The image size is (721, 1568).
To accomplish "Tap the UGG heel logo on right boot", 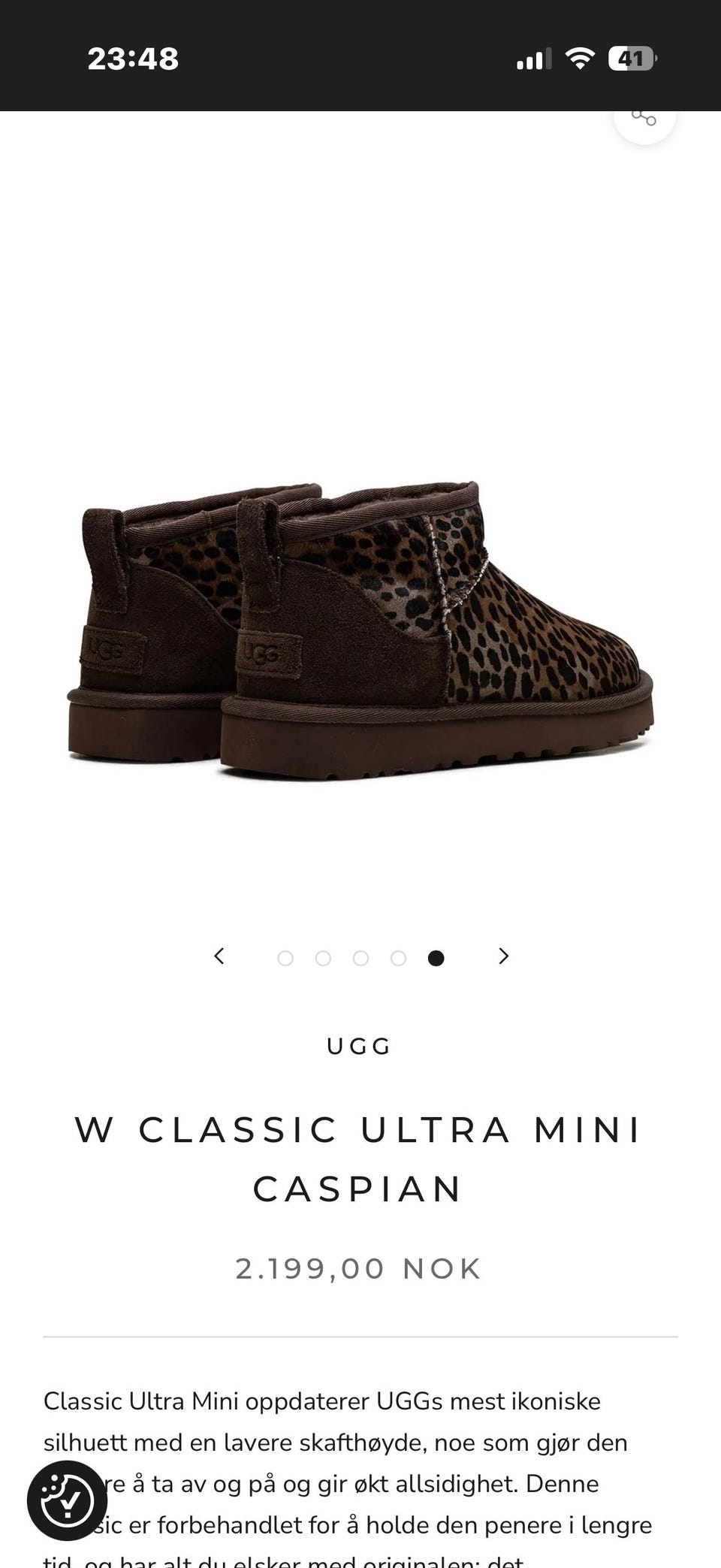I will 268,654.
